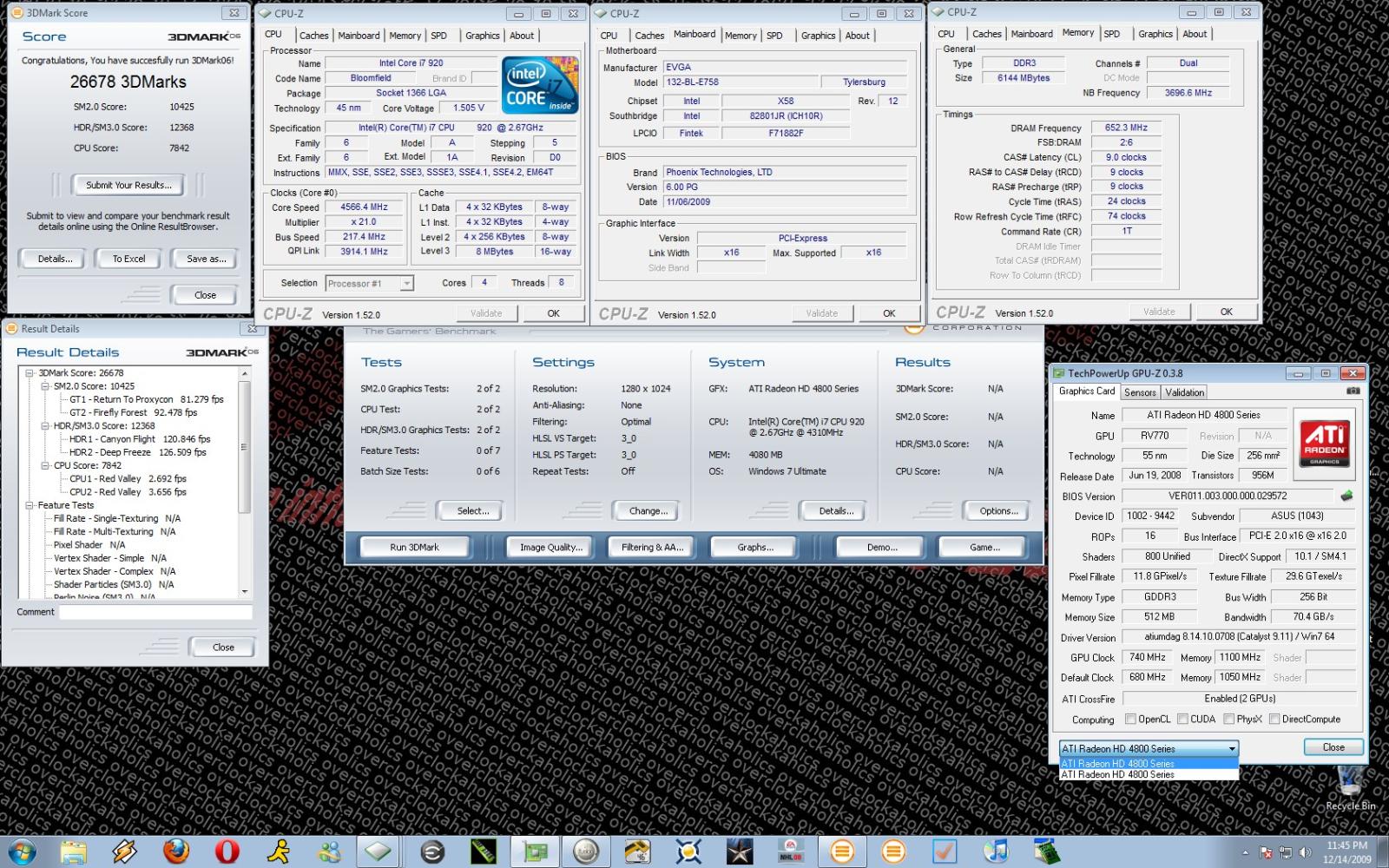Open Validation tab in GPU-Z
Viewport: 1389px width, 868px height.
point(1184,392)
